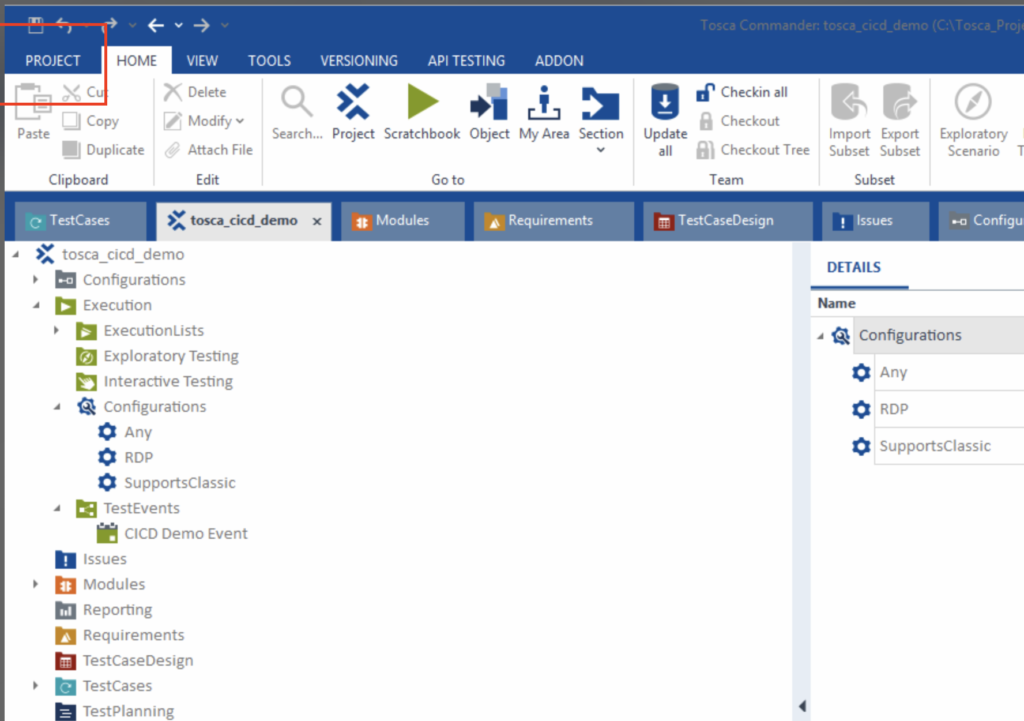The width and height of the screenshot is (1024, 721).
Task: Click Attach File in Edit group
Action: pos(208,150)
